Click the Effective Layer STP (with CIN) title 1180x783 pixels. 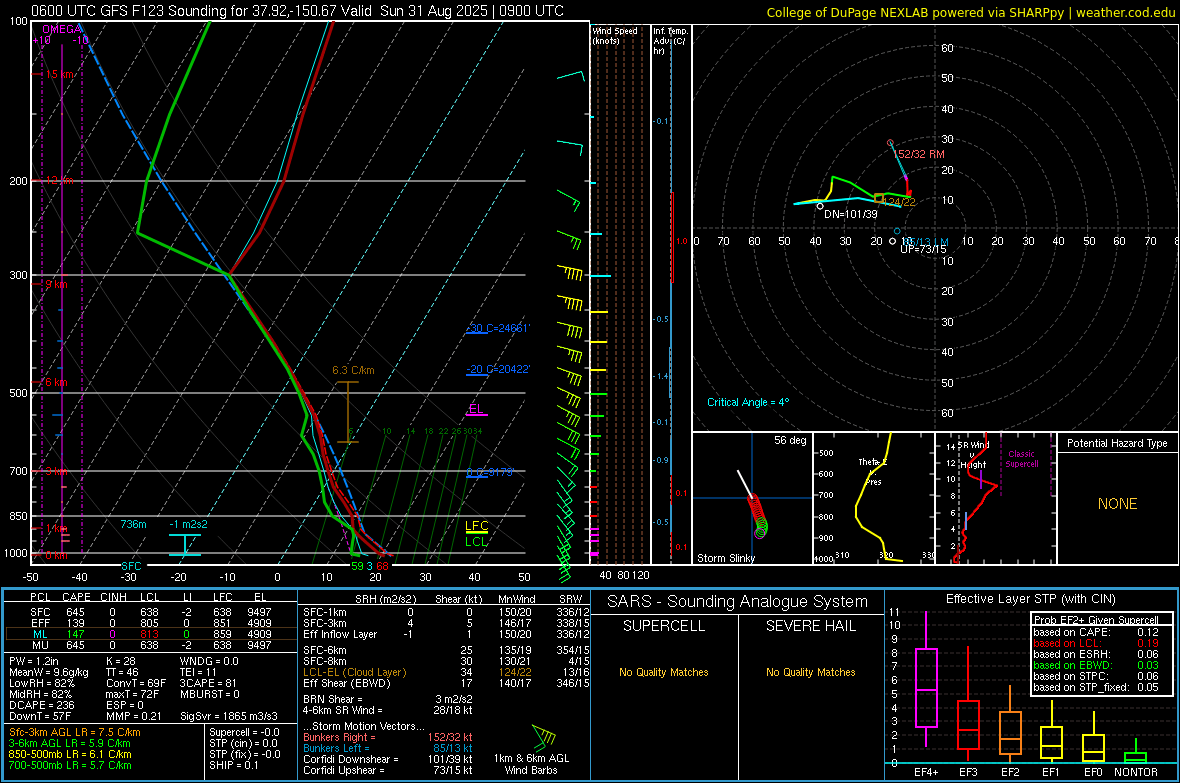pos(1030,599)
